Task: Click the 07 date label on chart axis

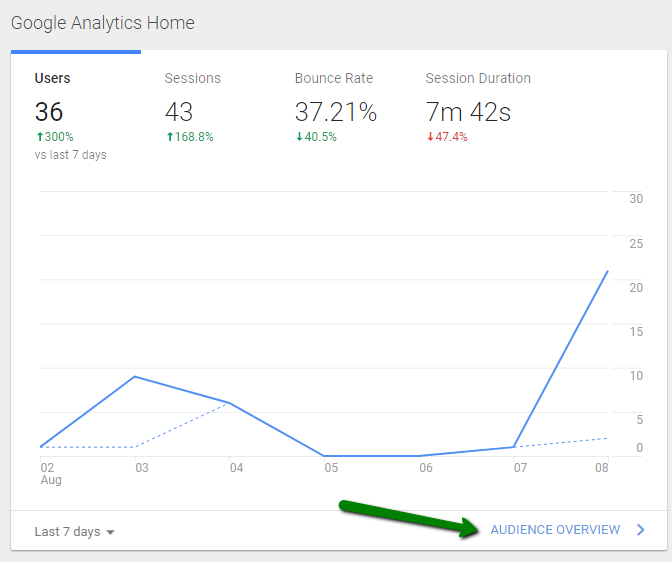Action: click(521, 467)
